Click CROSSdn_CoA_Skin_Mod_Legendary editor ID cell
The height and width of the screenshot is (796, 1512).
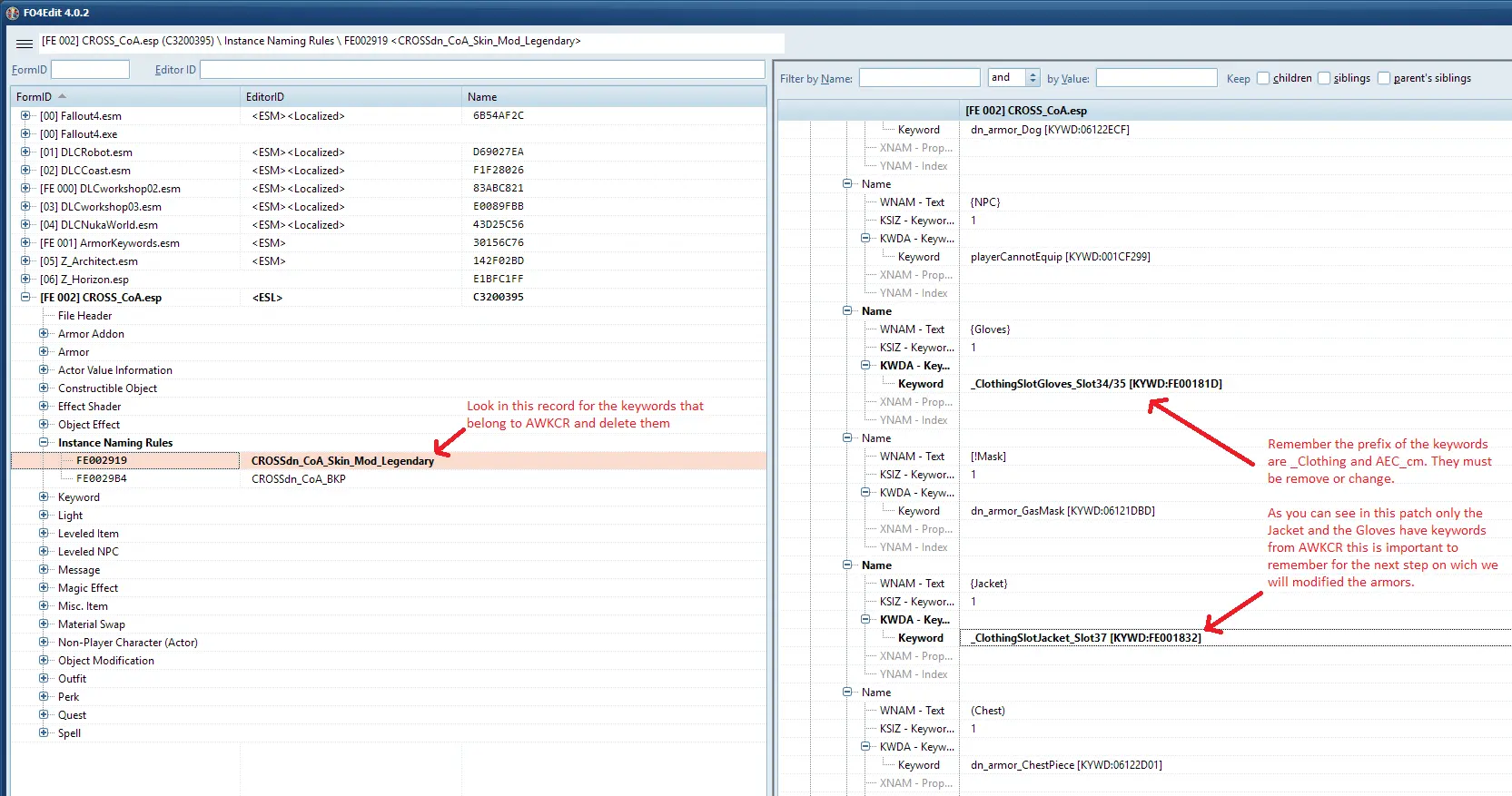(x=342, y=461)
